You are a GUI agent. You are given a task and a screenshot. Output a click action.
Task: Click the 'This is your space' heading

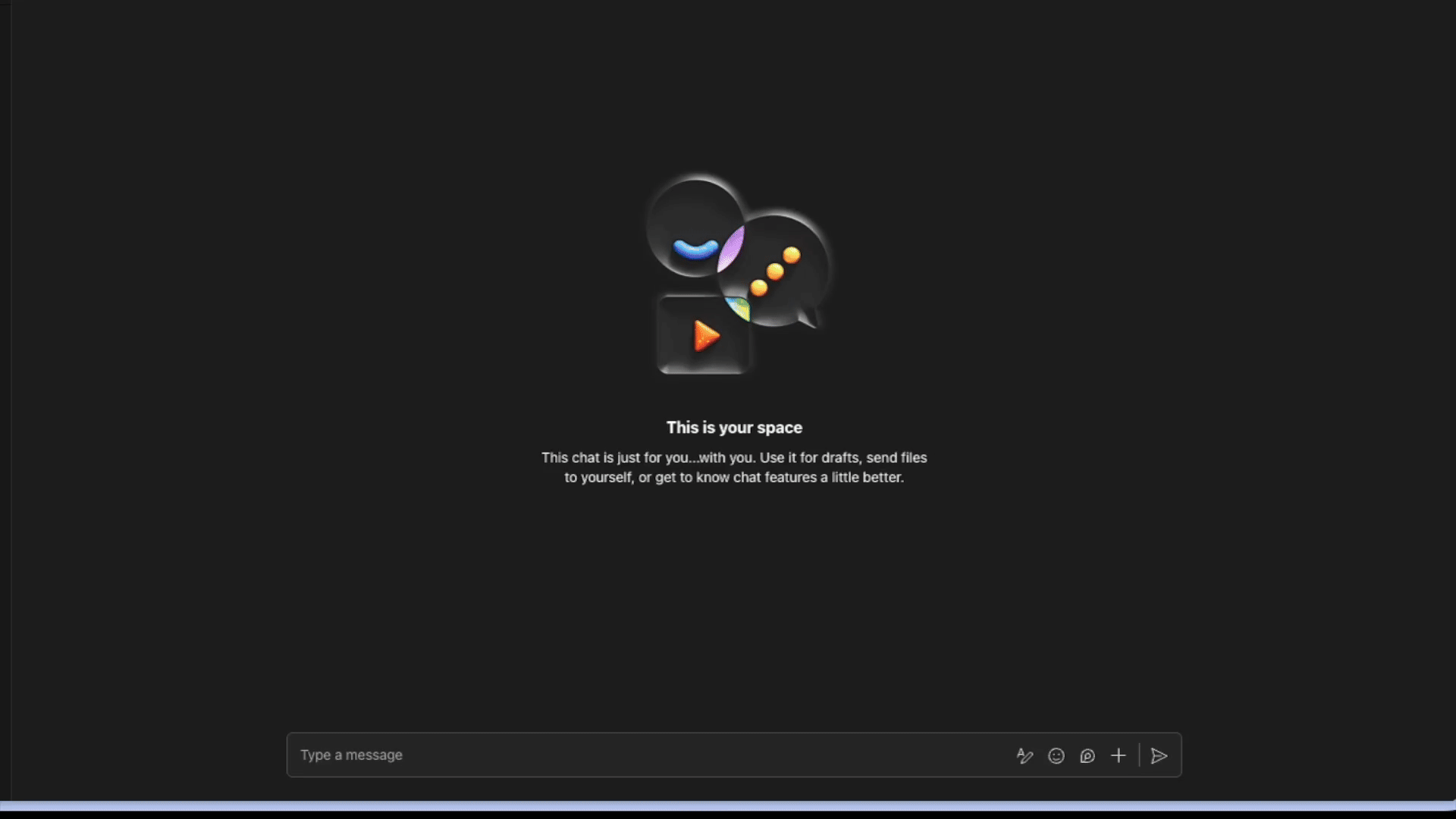[734, 428]
